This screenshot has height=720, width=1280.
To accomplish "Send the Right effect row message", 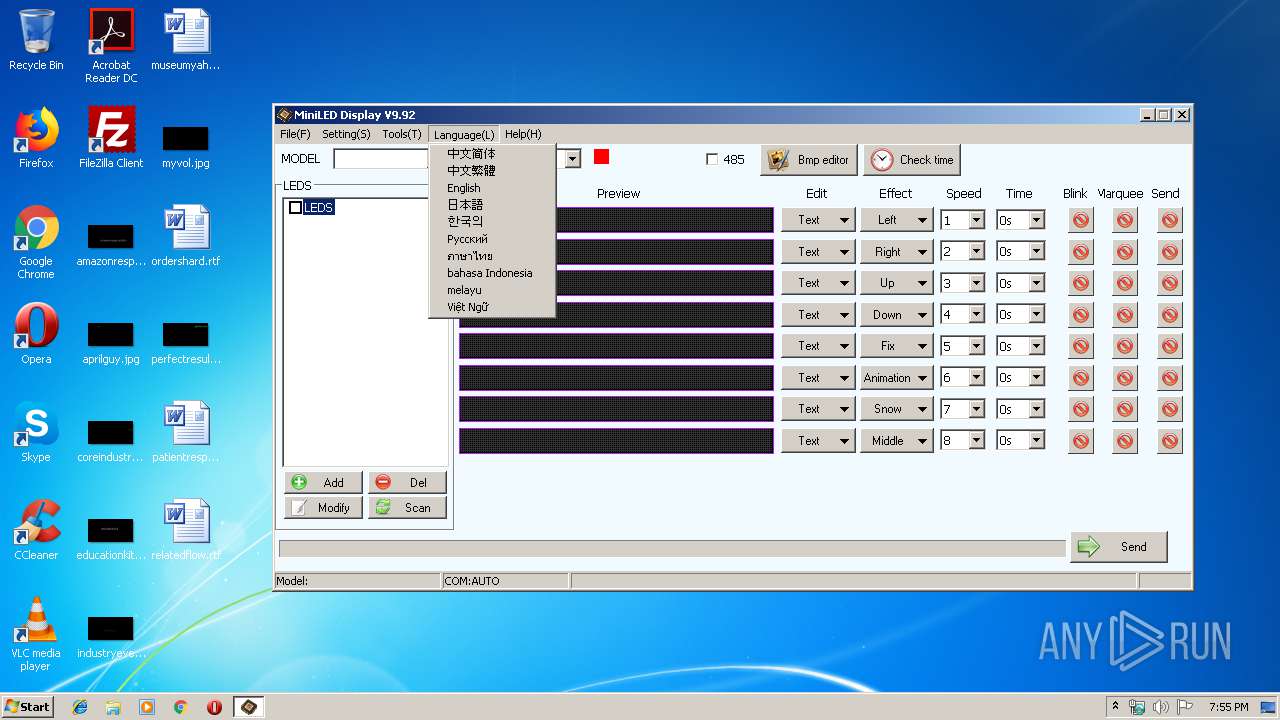I will tap(1170, 252).
